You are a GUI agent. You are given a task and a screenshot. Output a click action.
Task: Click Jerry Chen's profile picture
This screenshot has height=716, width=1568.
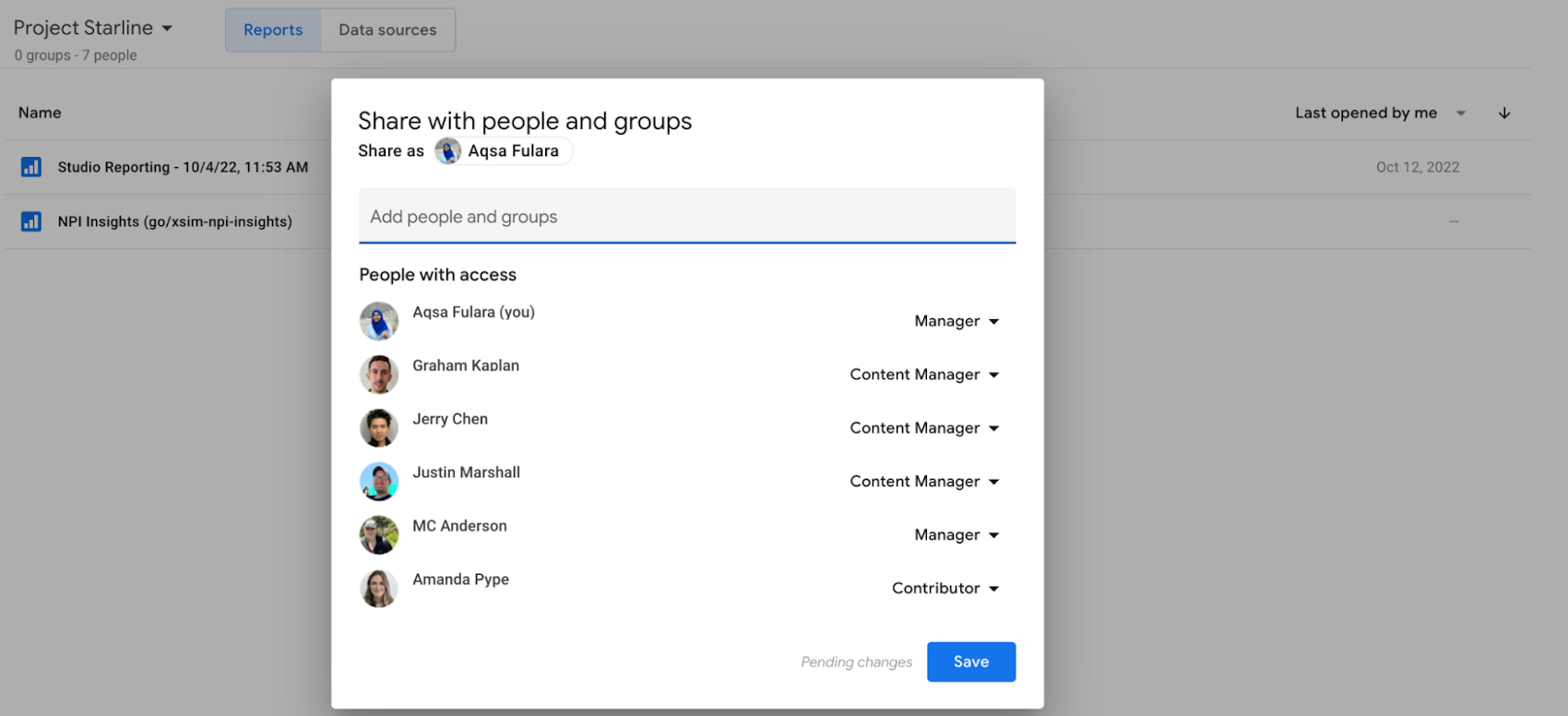pyautogui.click(x=378, y=428)
